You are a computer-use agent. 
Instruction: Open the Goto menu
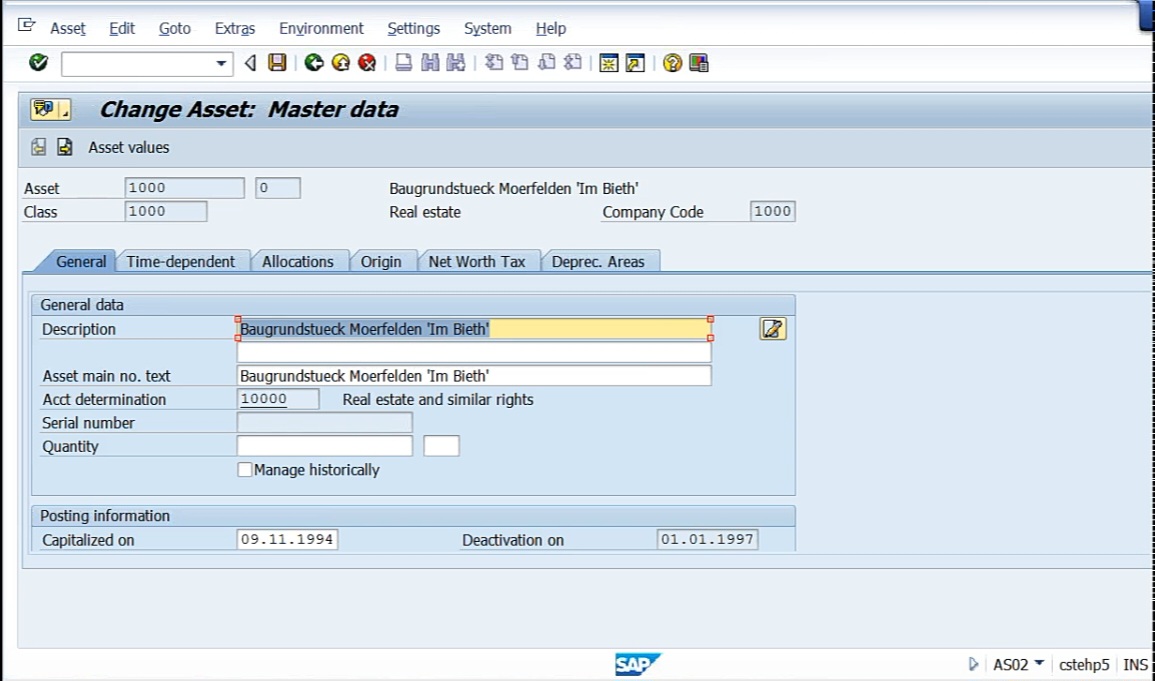click(x=175, y=29)
